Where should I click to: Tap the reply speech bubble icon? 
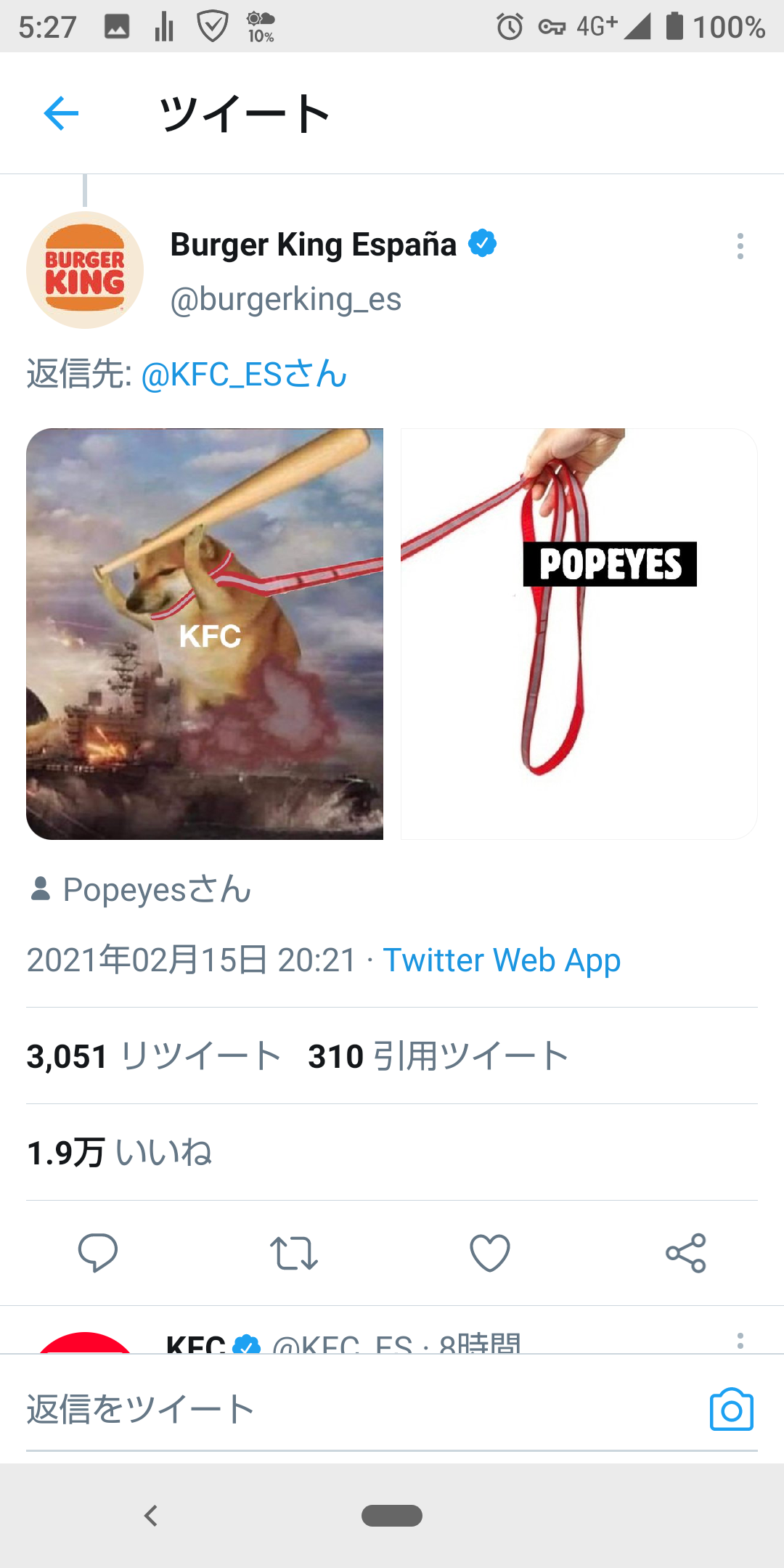pyautogui.click(x=98, y=1252)
